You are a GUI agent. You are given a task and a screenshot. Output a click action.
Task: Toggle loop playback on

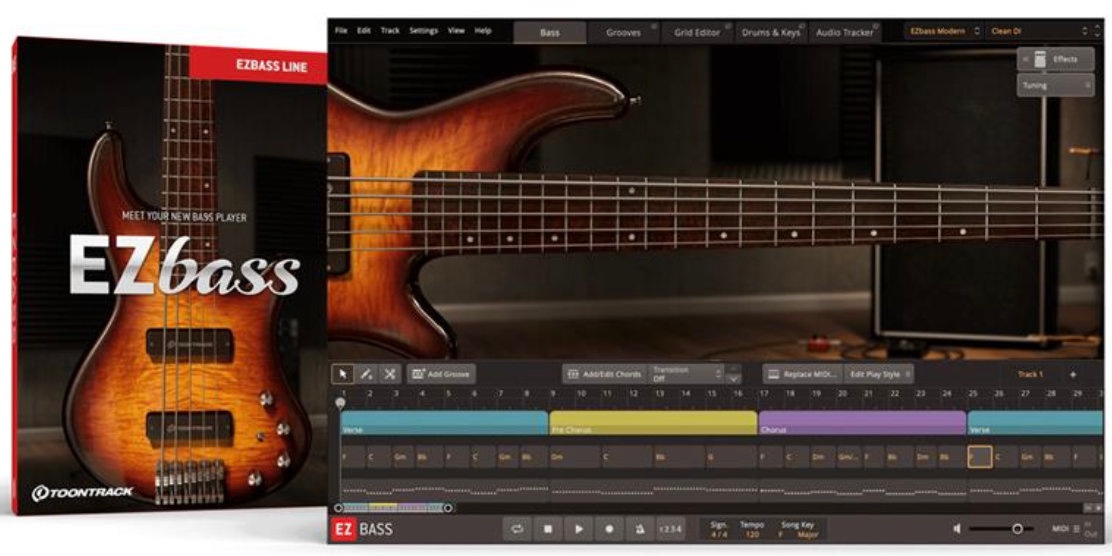[x=518, y=528]
